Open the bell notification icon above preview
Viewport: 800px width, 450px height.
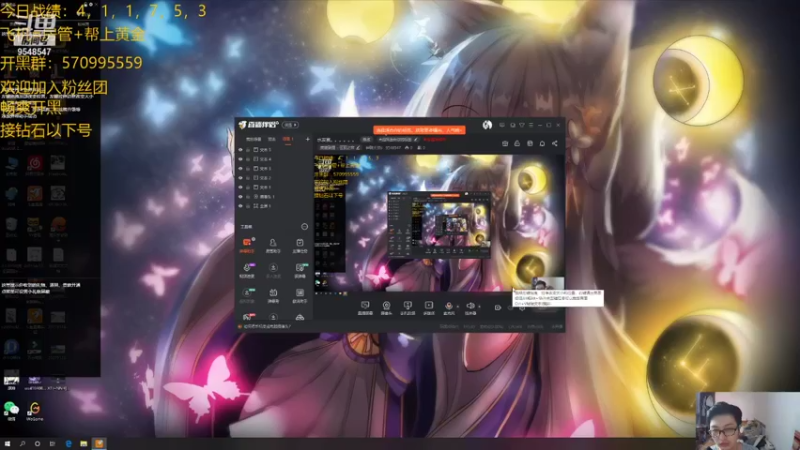click(542, 143)
